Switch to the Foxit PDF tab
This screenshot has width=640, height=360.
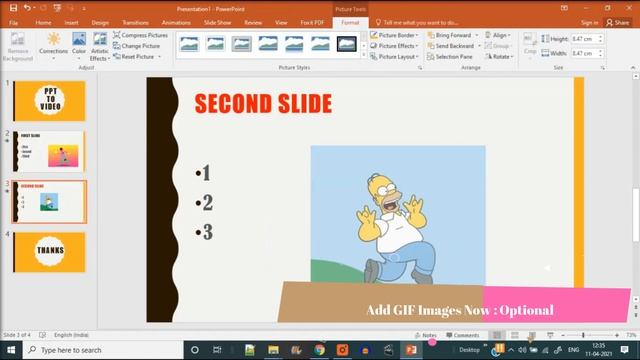(x=312, y=22)
